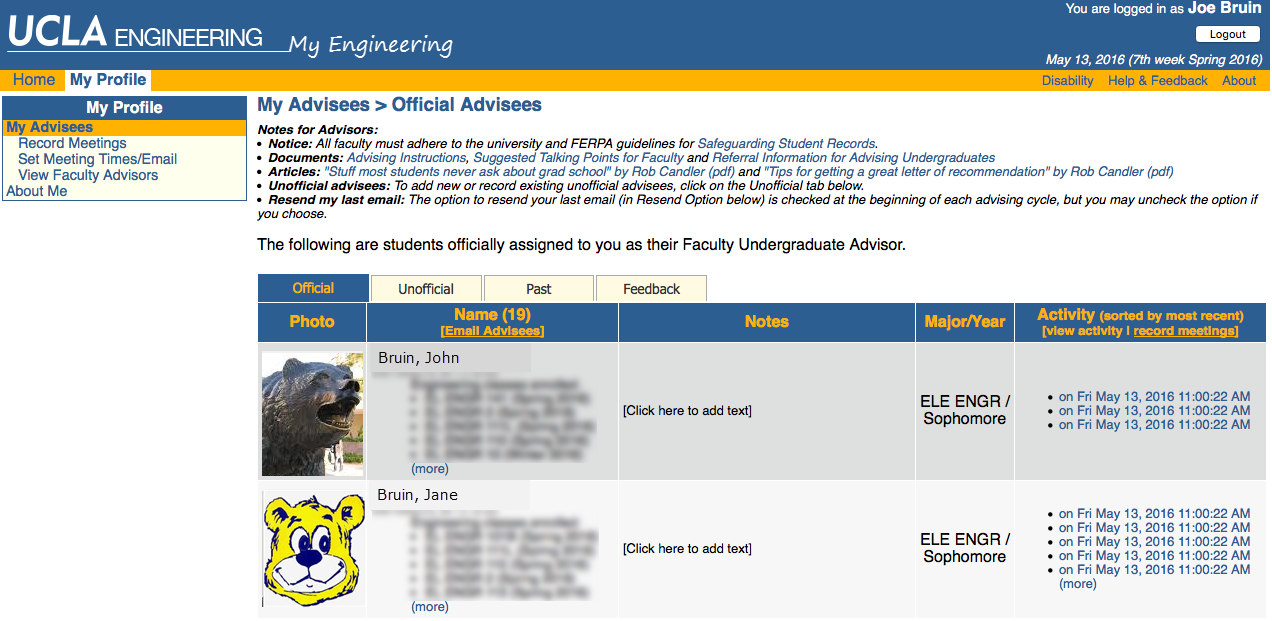The width and height of the screenshot is (1272, 621).
Task: Switch to the Past tab
Action: 539,289
